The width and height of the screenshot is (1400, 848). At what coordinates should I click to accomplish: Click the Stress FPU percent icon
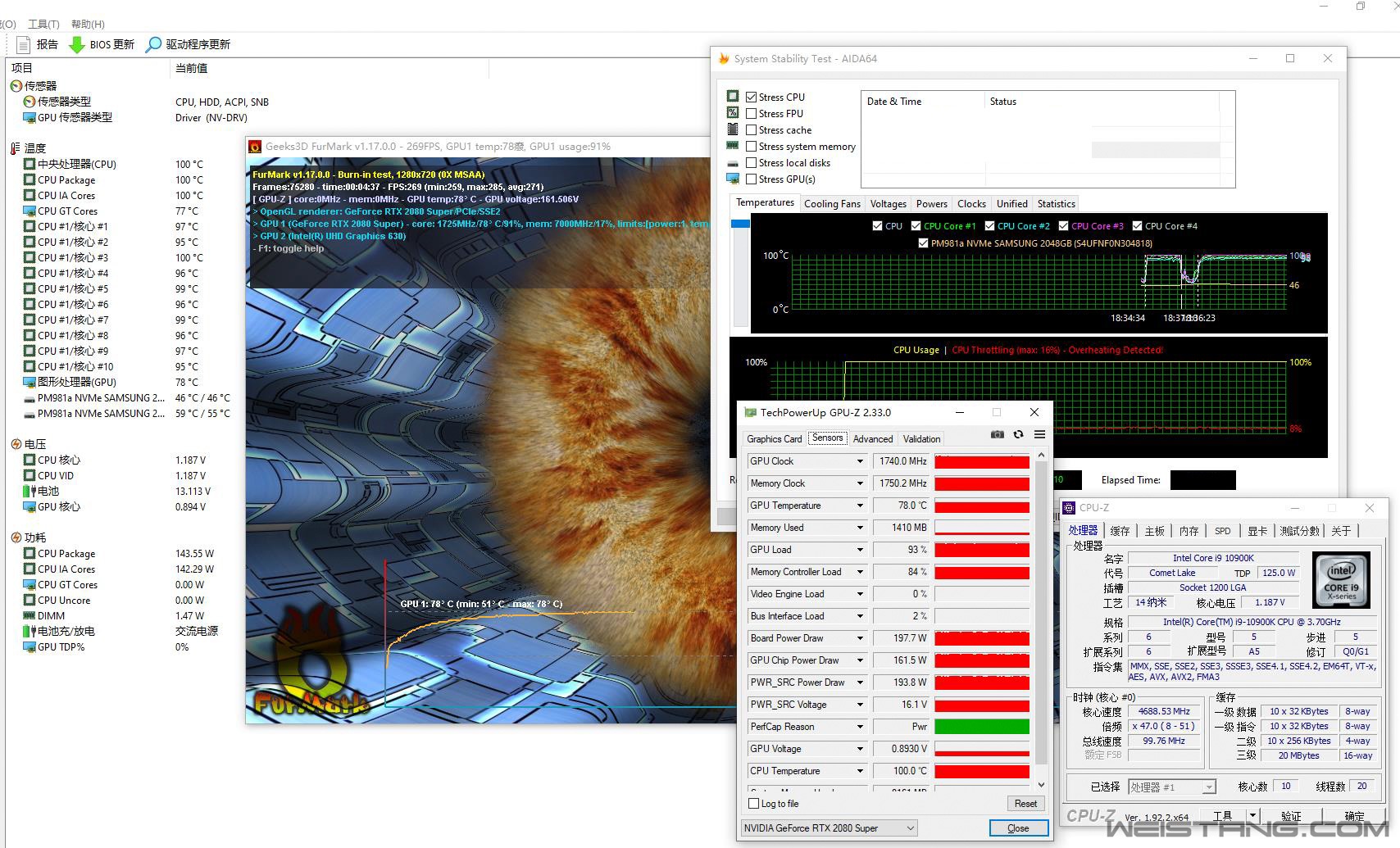click(733, 112)
